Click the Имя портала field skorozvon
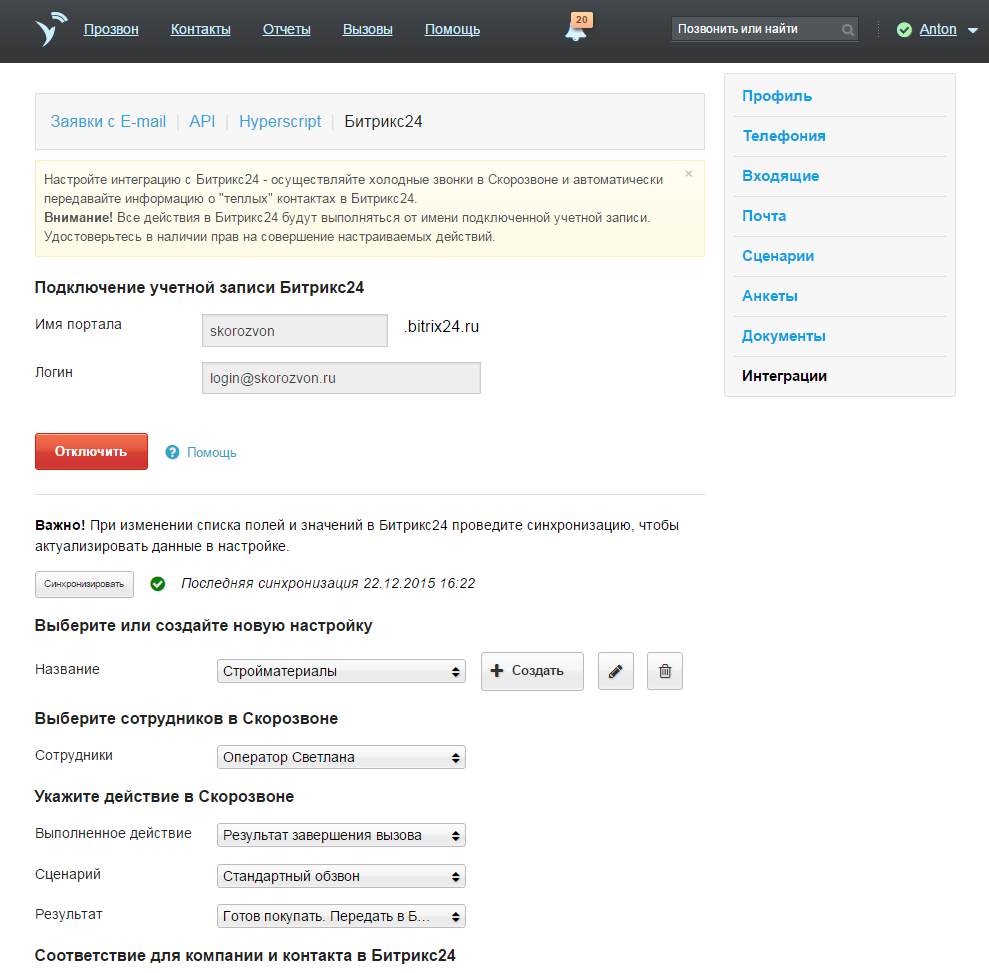The height and width of the screenshot is (973, 989). [x=295, y=330]
